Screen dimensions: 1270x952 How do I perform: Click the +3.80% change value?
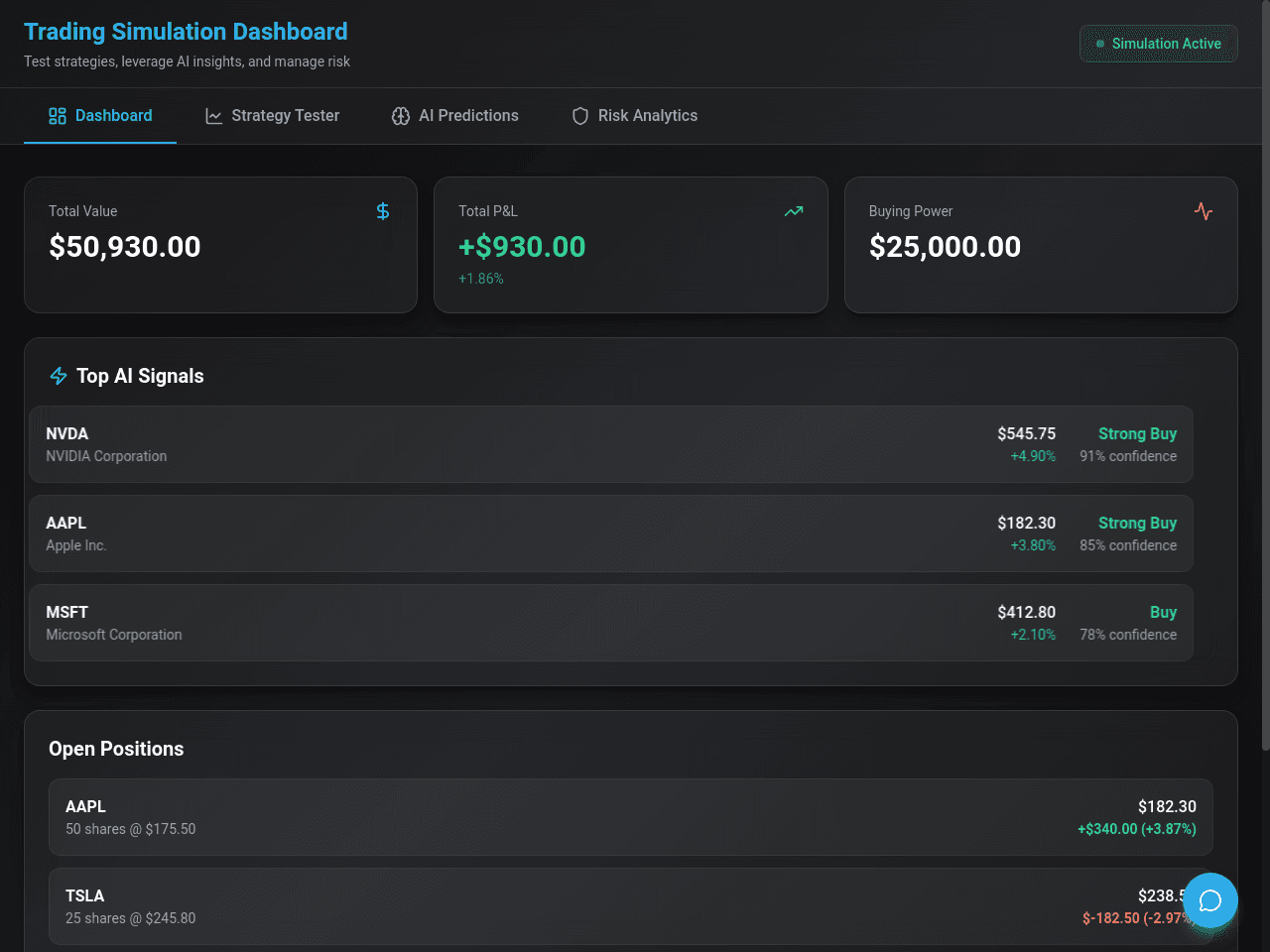(1033, 545)
